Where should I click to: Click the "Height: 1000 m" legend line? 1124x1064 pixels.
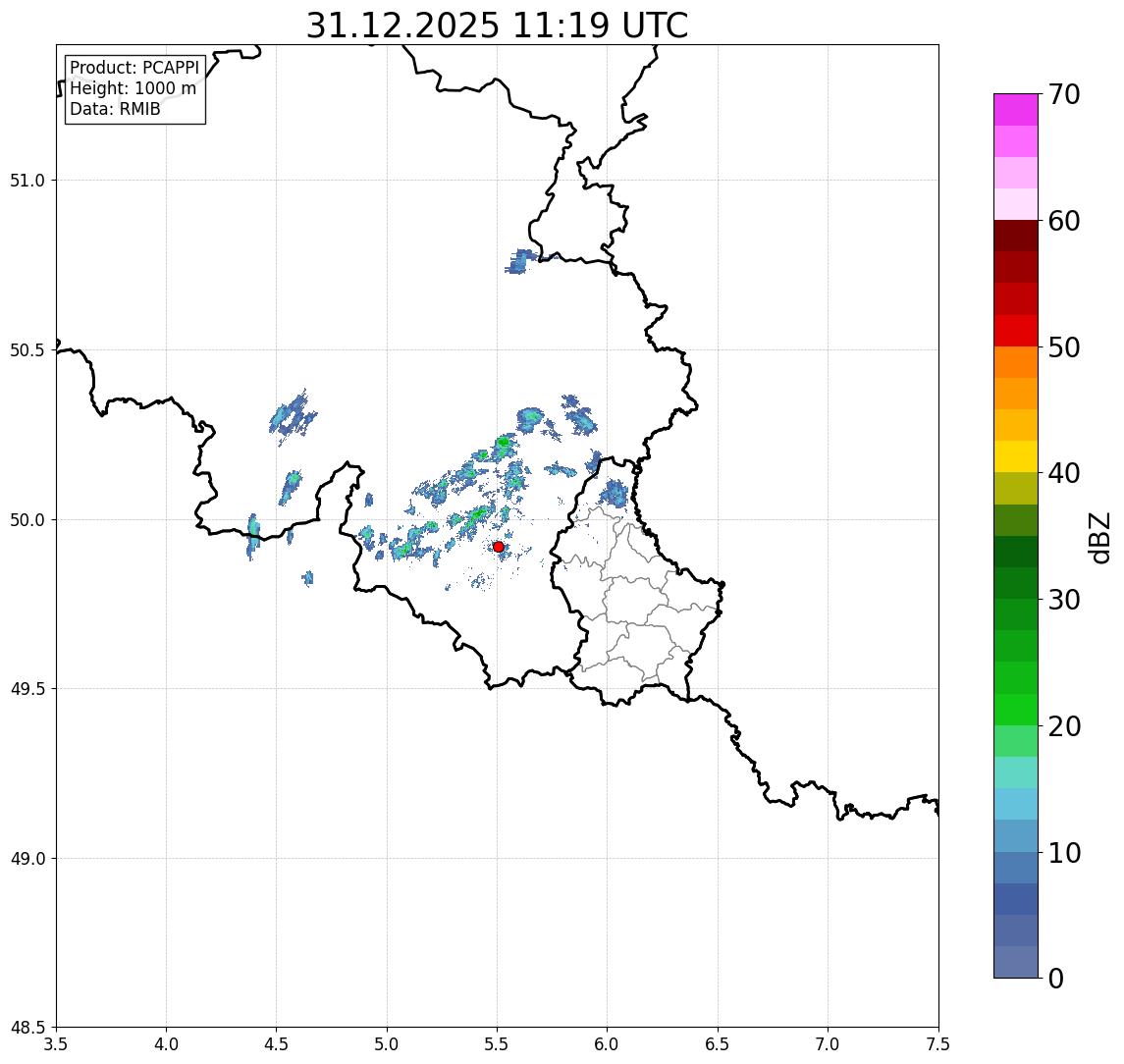[133, 88]
